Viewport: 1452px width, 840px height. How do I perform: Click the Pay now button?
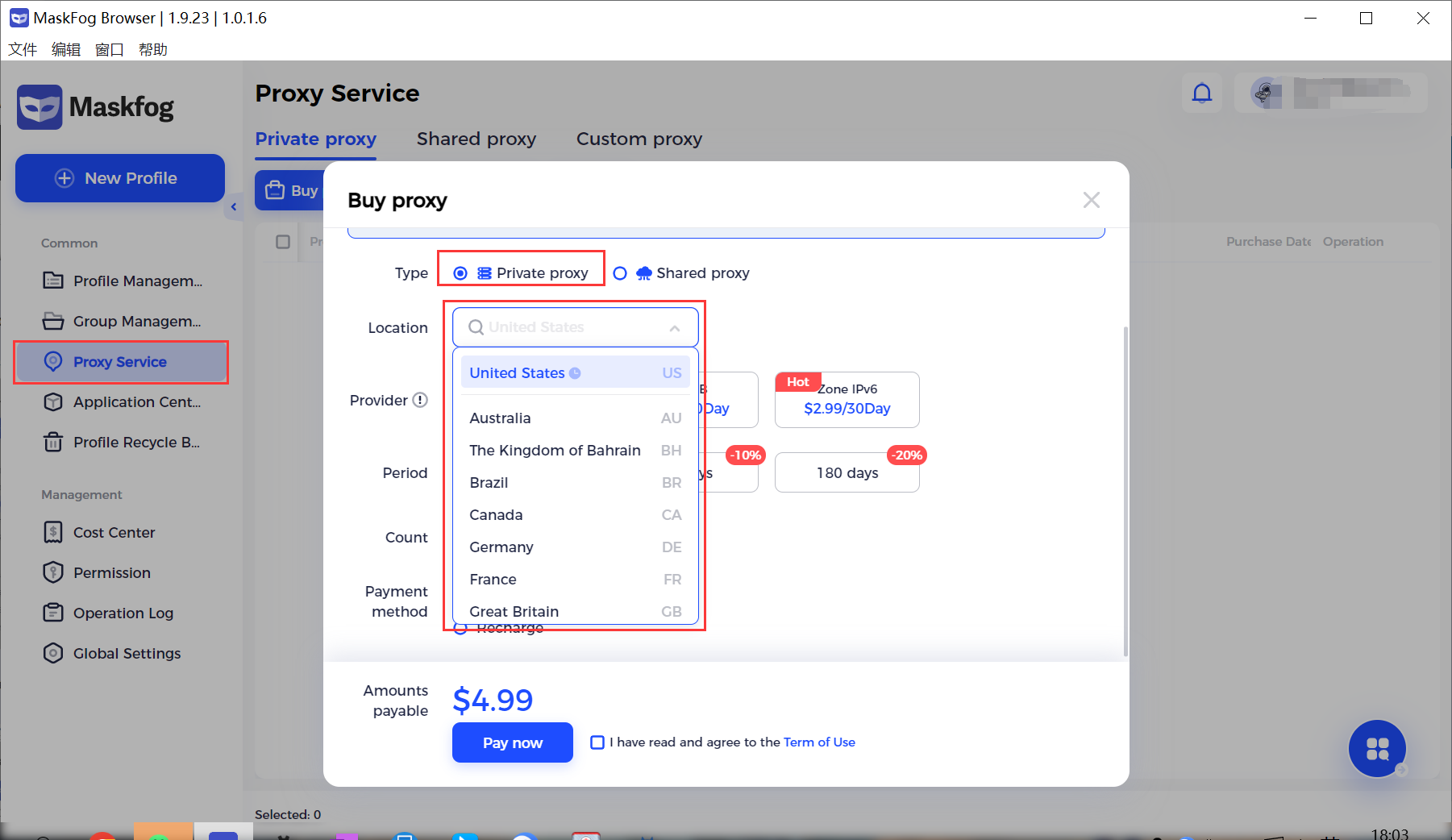513,742
